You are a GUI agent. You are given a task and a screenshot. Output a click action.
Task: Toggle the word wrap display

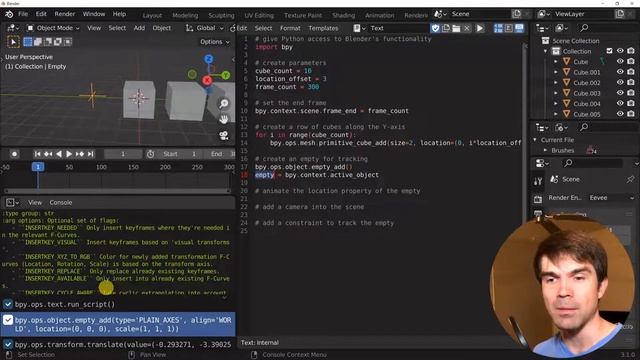(509, 28)
